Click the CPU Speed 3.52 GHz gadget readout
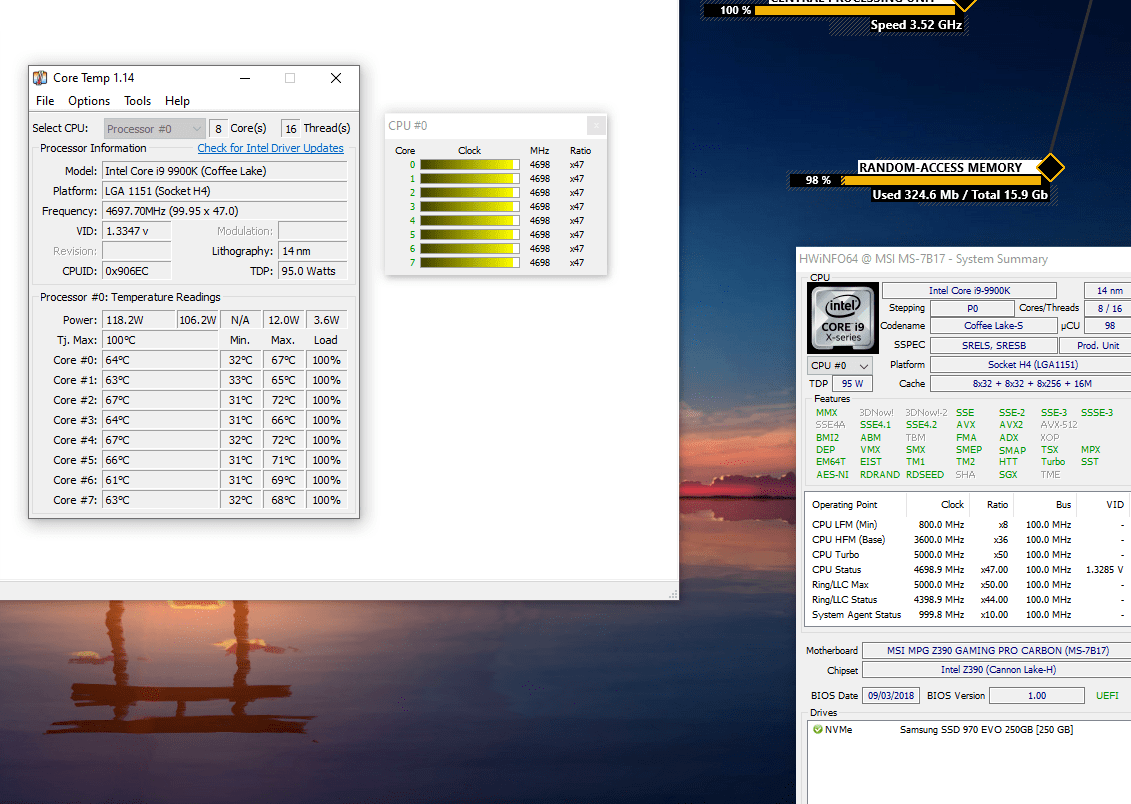The width and height of the screenshot is (1131, 804). [915, 25]
